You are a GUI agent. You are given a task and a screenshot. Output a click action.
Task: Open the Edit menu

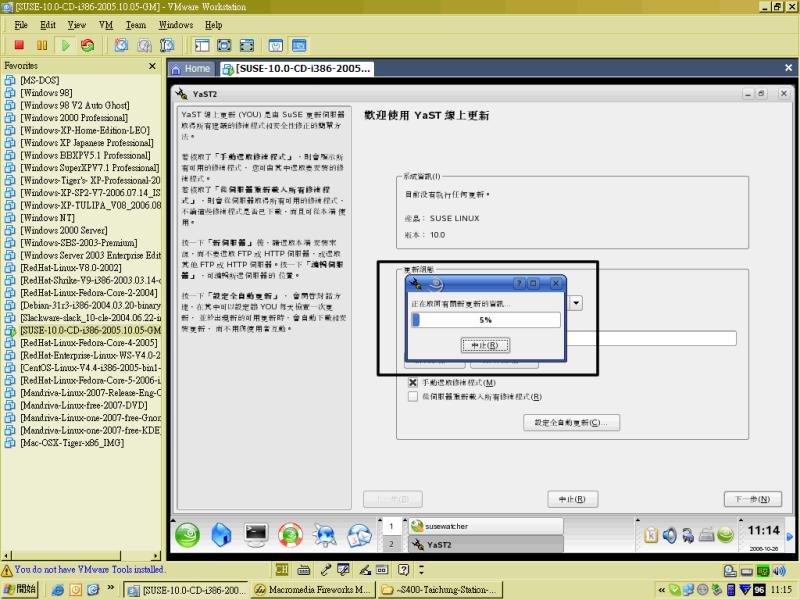[48, 25]
